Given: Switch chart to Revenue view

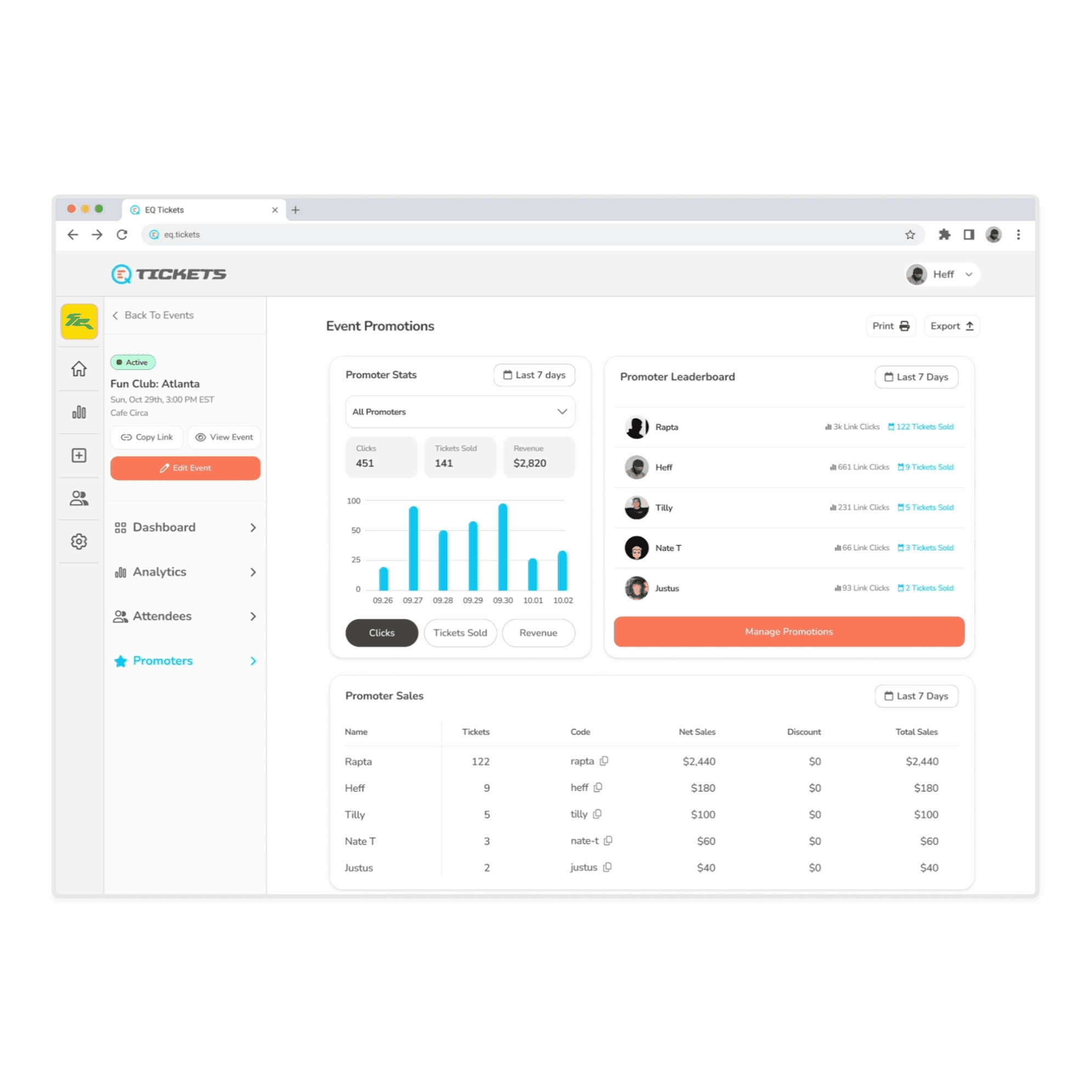Looking at the screenshot, I should click(538, 633).
